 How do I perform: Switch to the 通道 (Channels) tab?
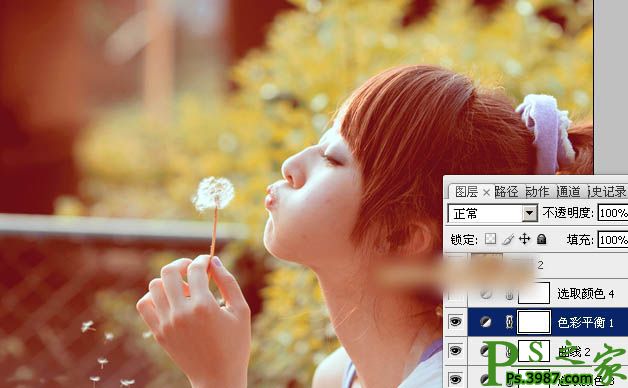[x=568, y=192]
